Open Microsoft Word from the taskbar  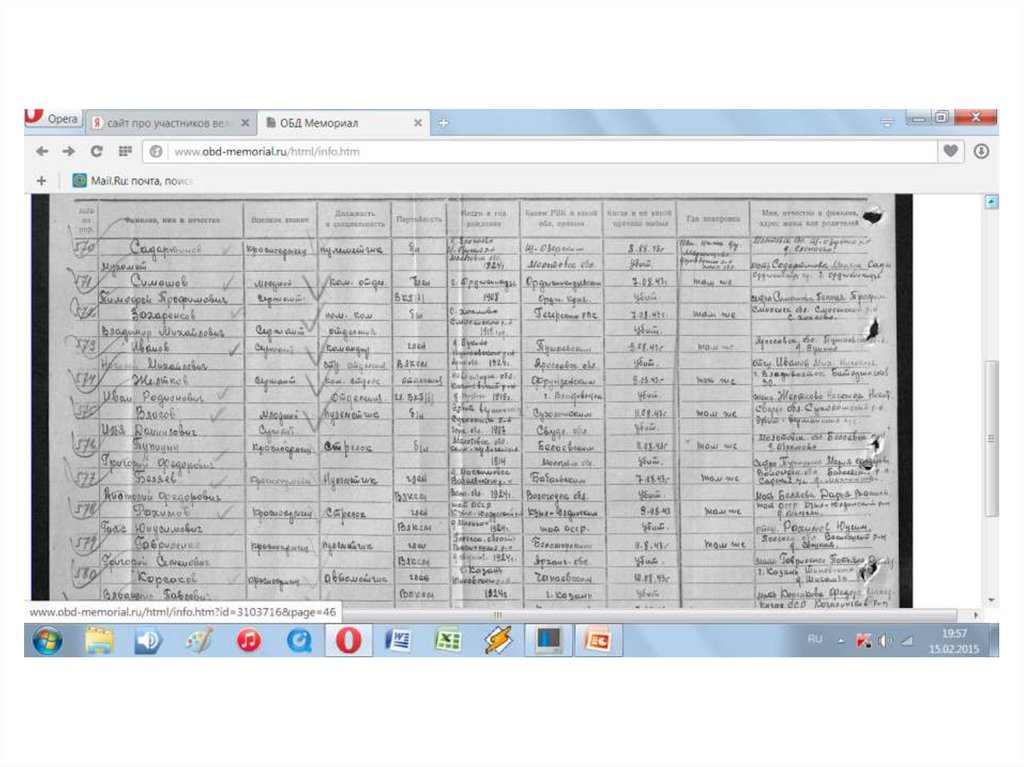pyautogui.click(x=398, y=640)
